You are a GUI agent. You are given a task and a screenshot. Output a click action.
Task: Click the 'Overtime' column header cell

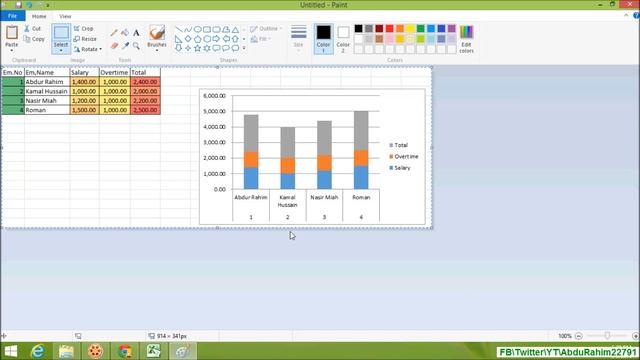coord(115,72)
